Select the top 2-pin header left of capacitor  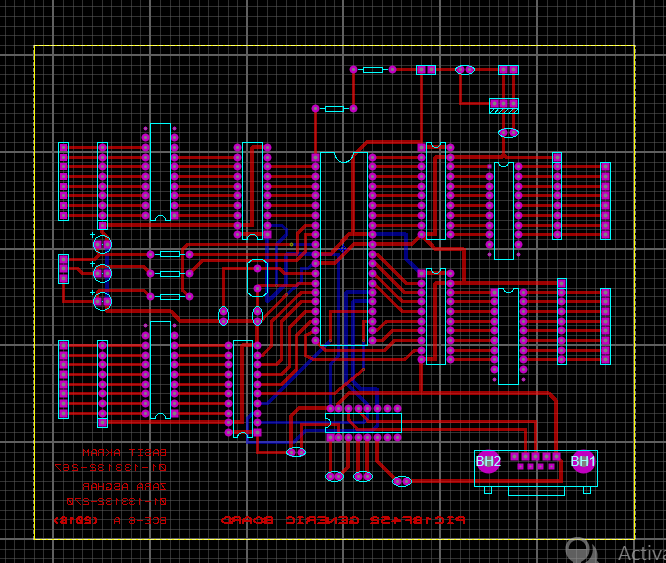point(426,70)
